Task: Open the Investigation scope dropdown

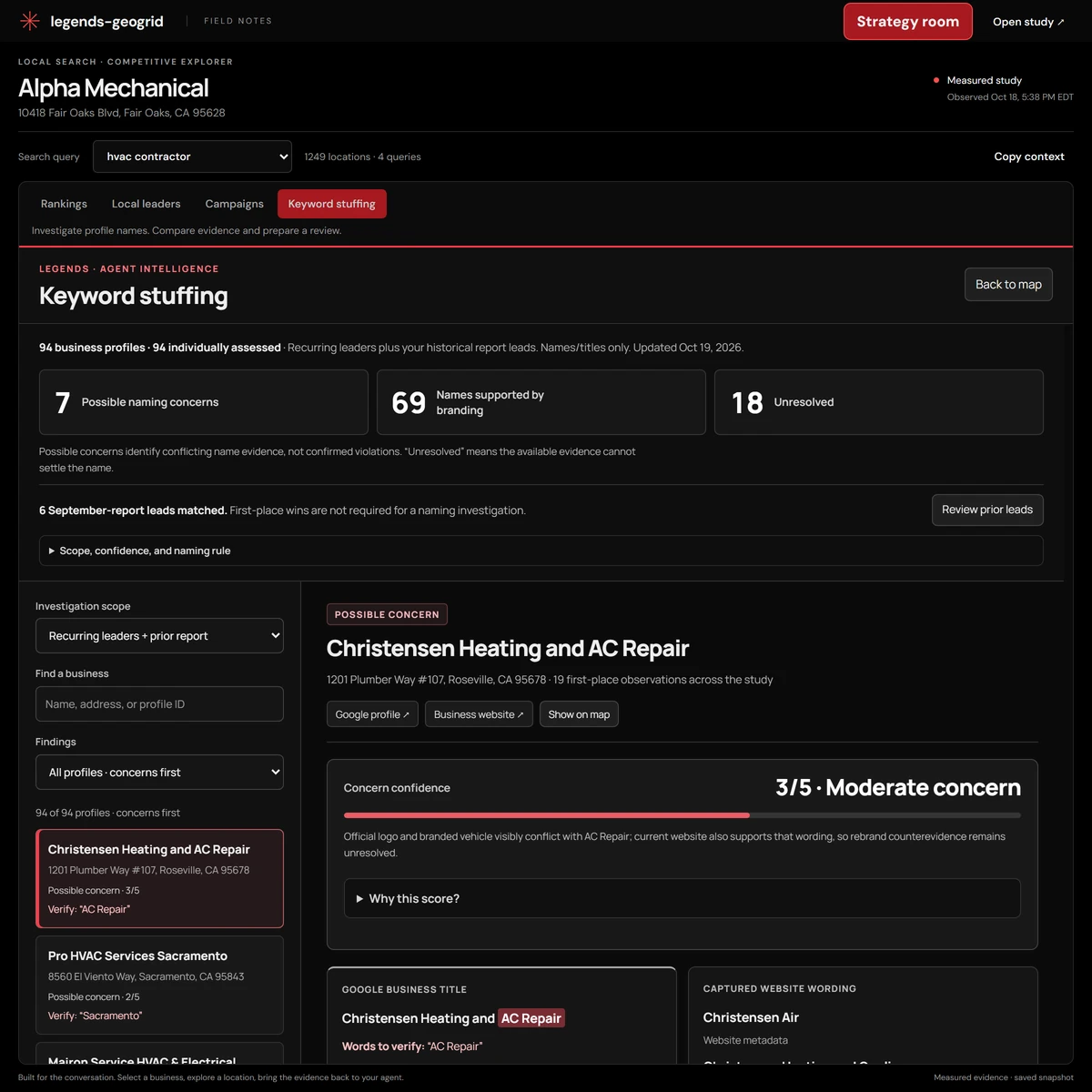Action: pos(159,636)
